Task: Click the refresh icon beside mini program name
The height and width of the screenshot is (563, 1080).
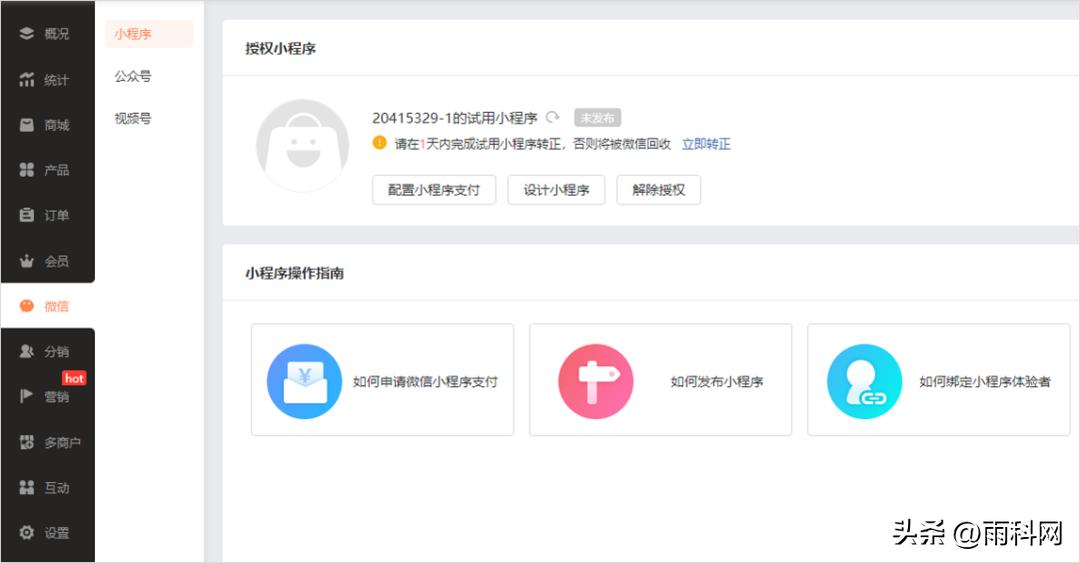Action: click(x=552, y=118)
